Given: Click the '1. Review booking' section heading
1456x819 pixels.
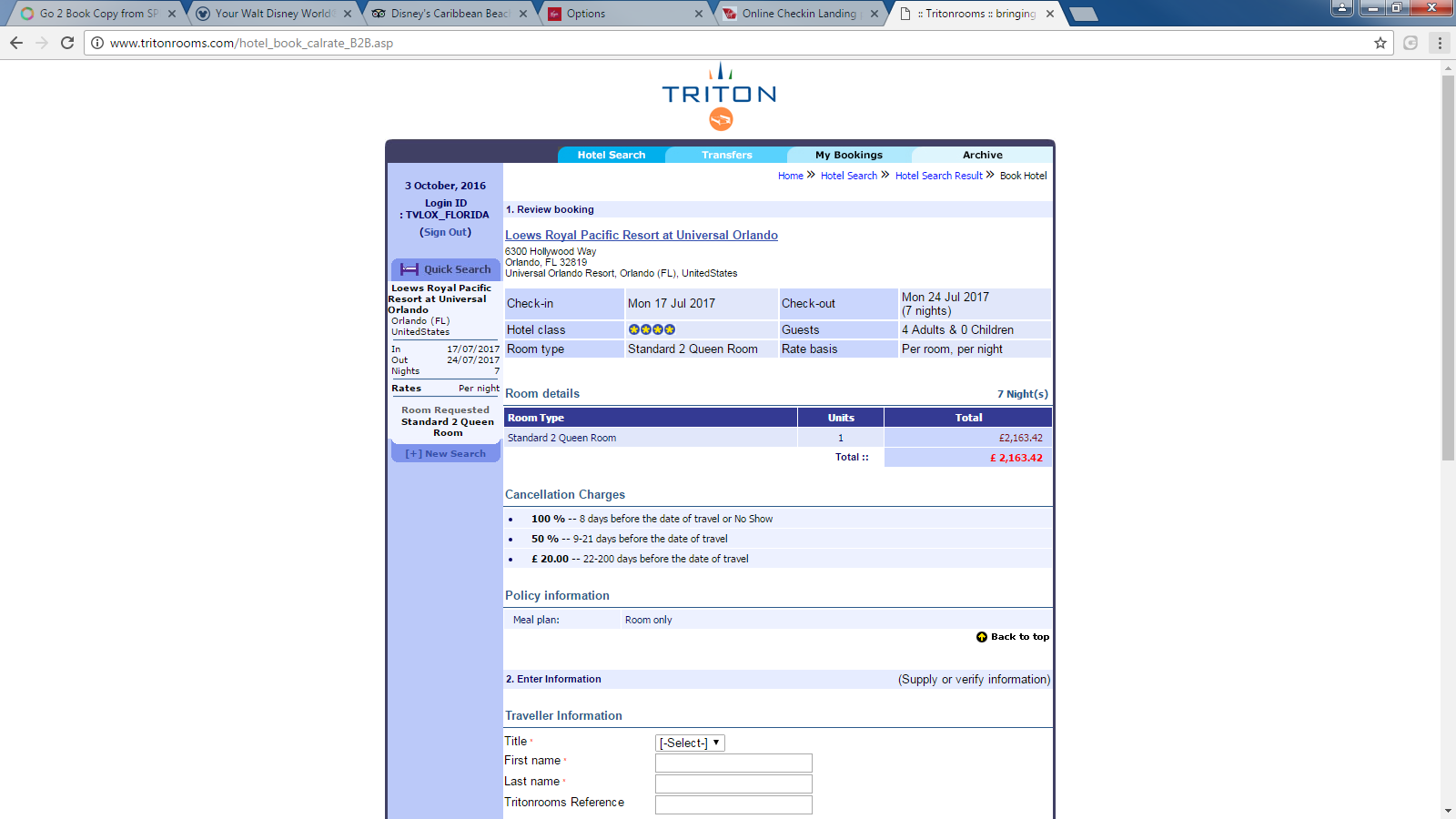Looking at the screenshot, I should tap(550, 209).
